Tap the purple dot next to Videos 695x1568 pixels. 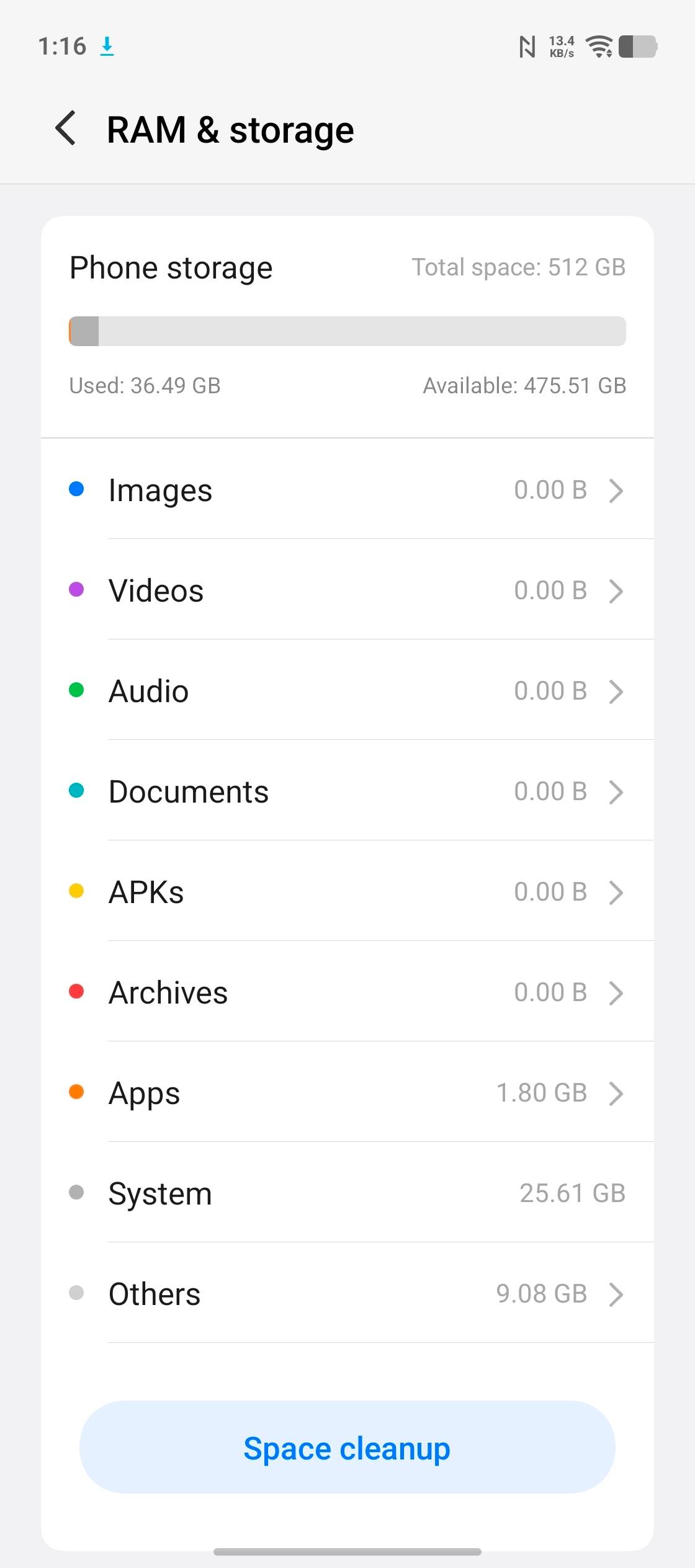pos(76,590)
